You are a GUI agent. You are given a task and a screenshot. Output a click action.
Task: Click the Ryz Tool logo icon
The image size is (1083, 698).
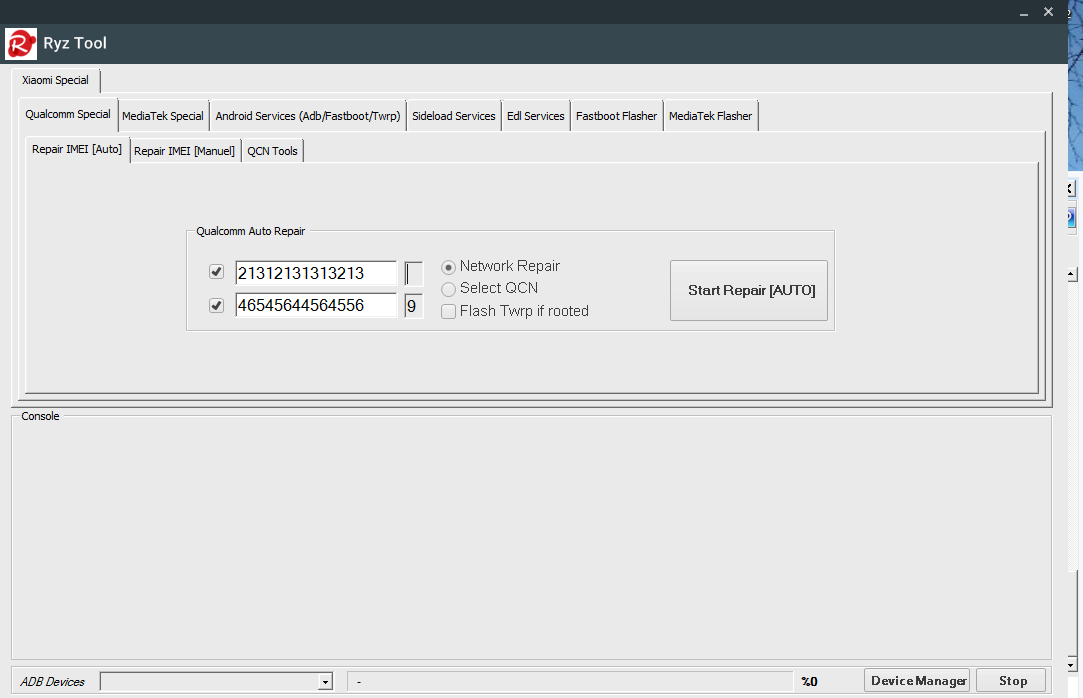[x=21, y=43]
